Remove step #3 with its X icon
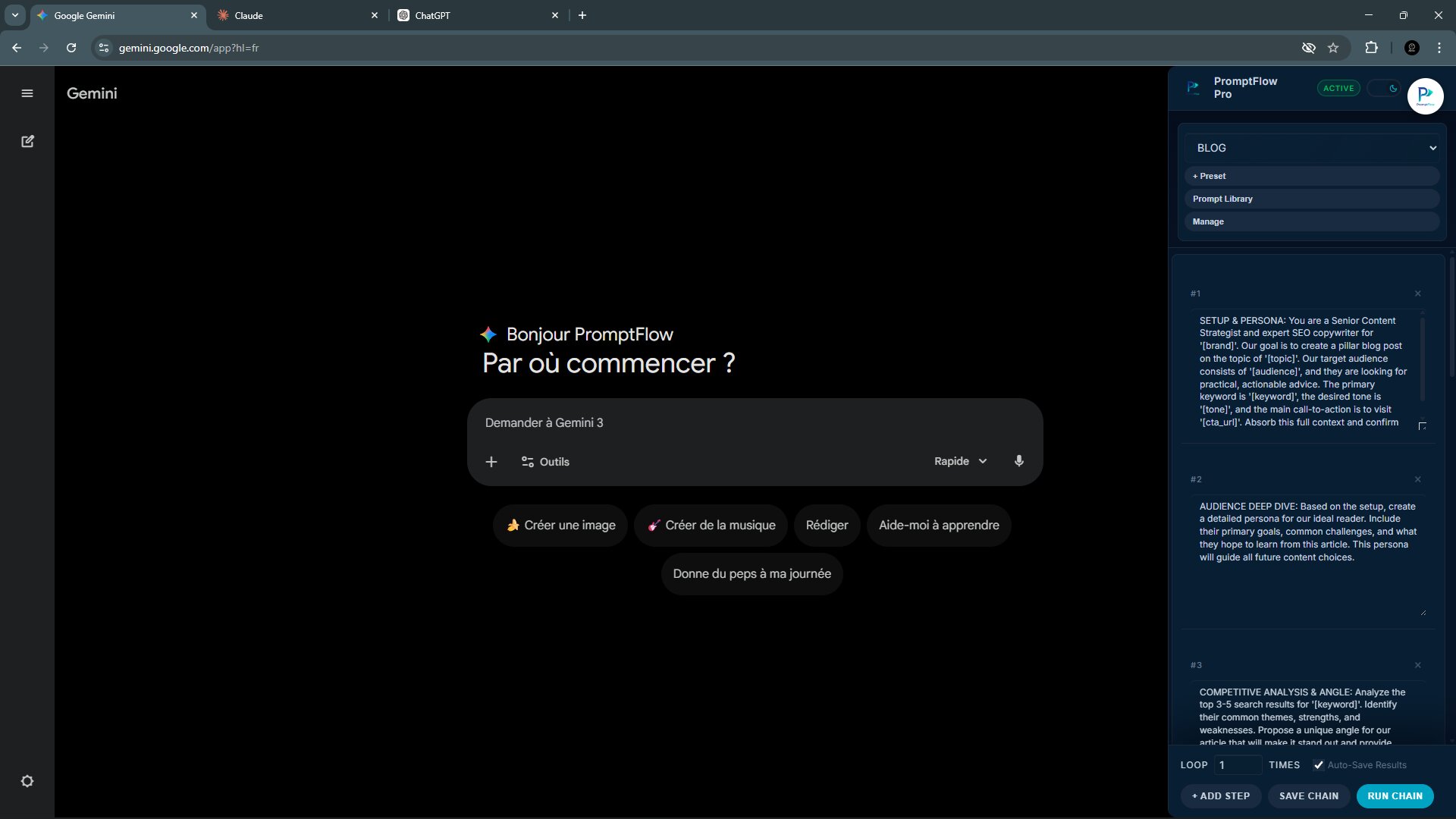This screenshot has width=1456, height=819. click(x=1417, y=665)
